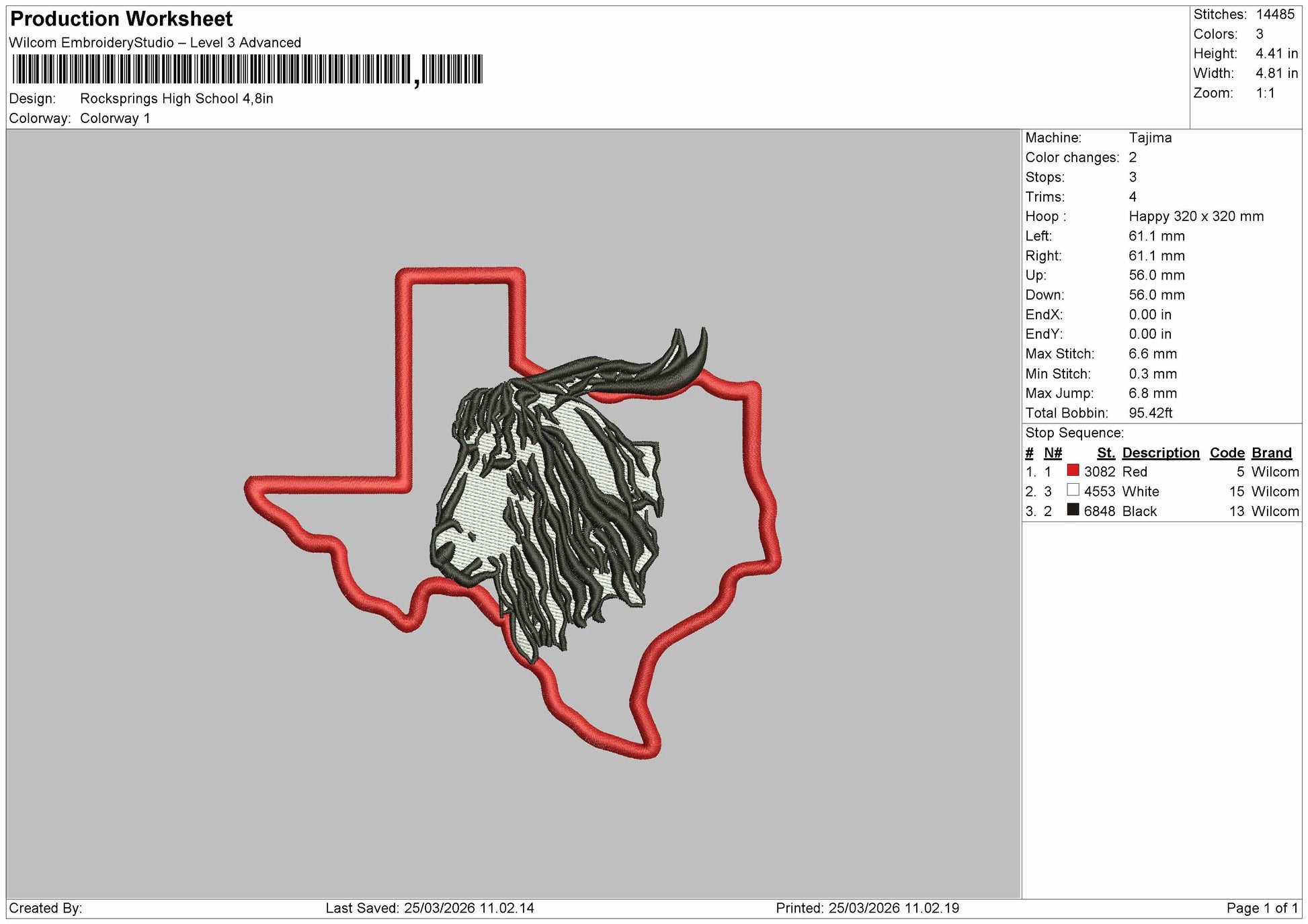The height and width of the screenshot is (924, 1308).
Task: Click the black thread color swatch
Action: click(x=1073, y=509)
